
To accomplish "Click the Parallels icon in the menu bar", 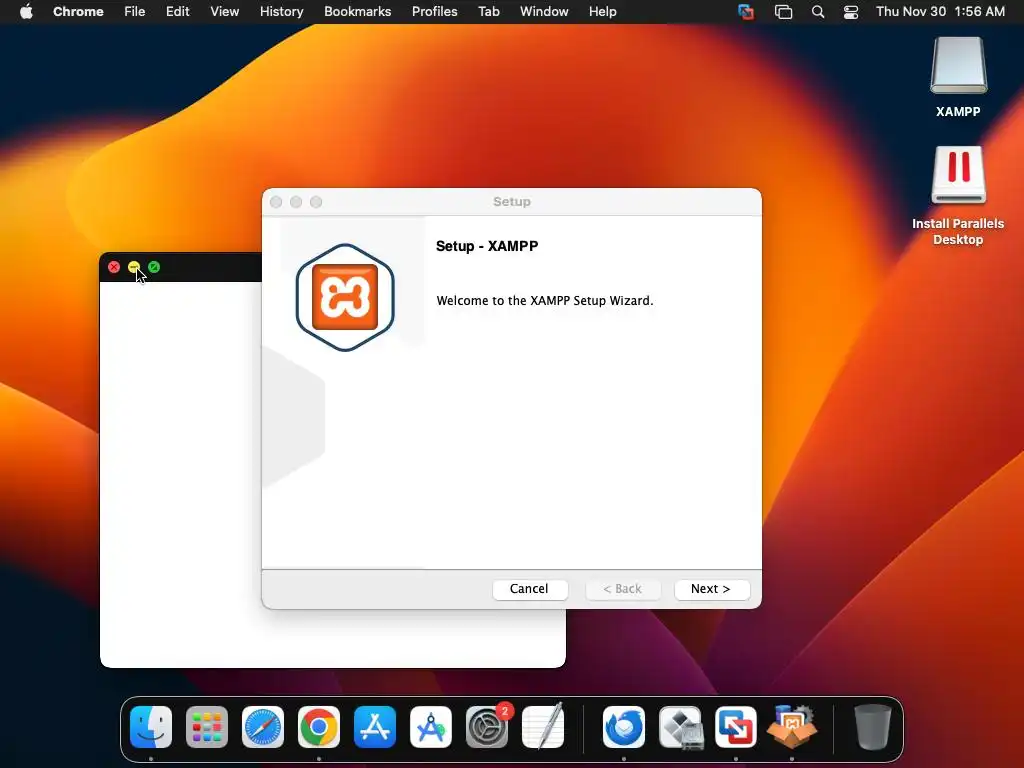I will click(x=746, y=12).
